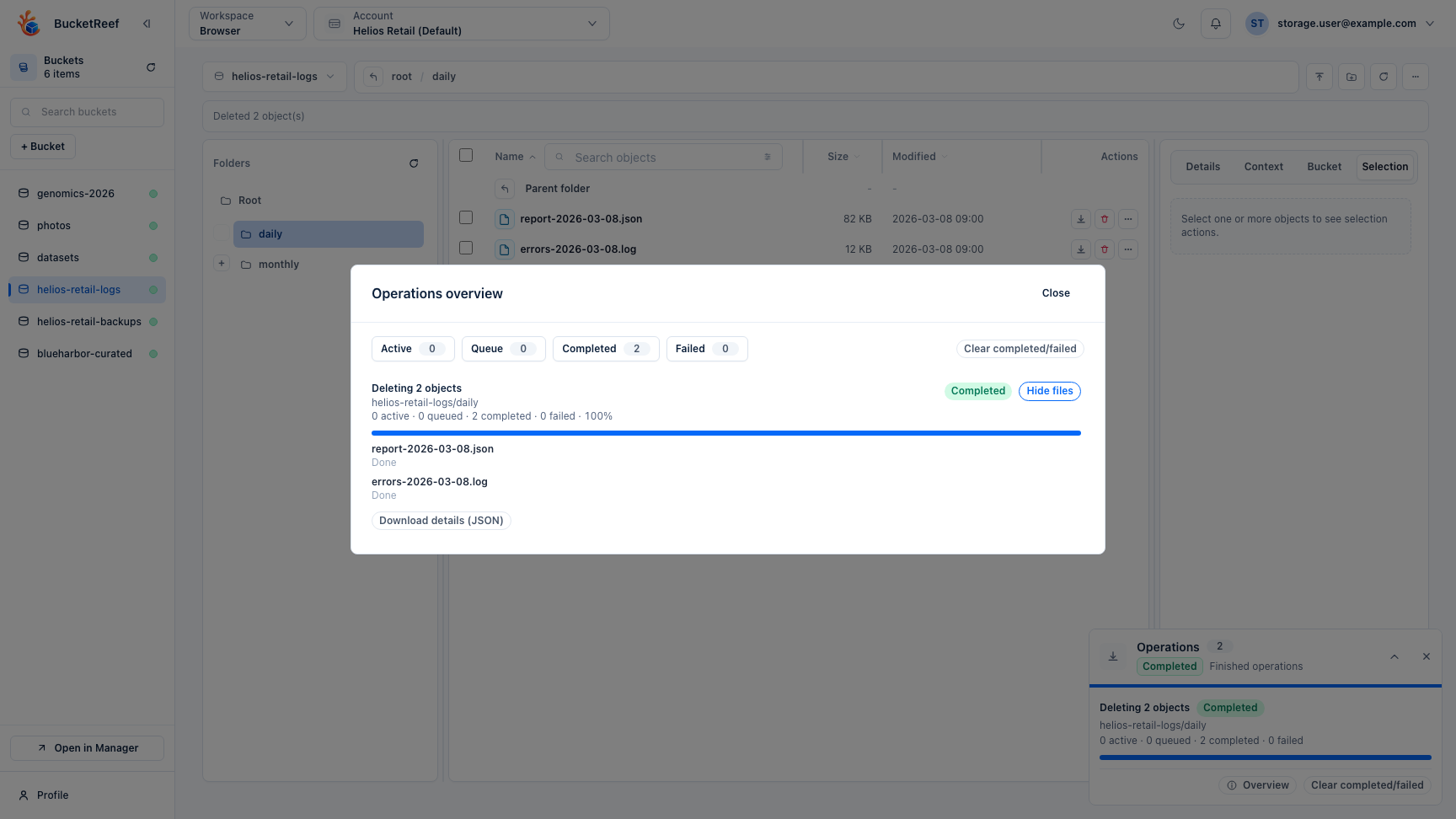The image size is (1456, 819).
Task: Sort objects by Modified
Action: (x=919, y=157)
